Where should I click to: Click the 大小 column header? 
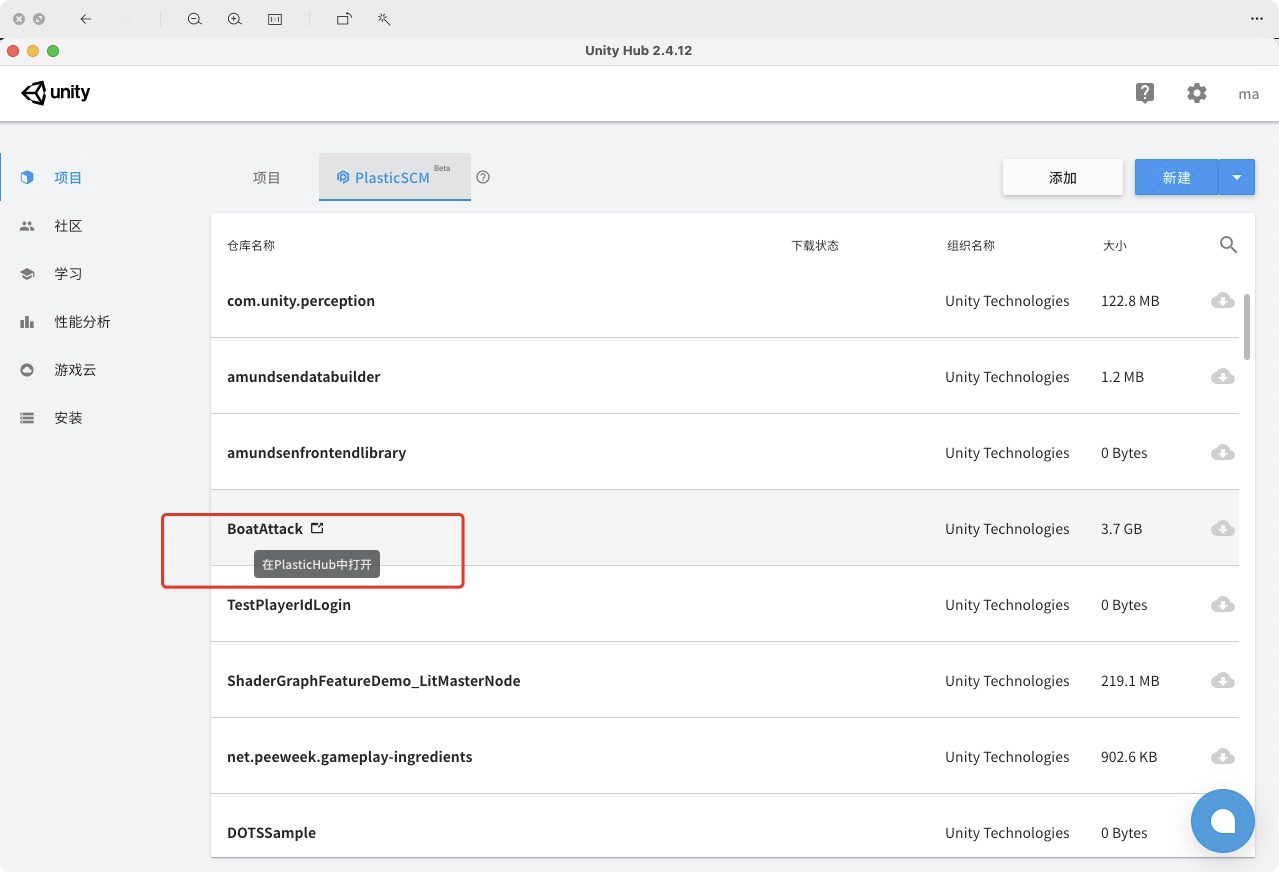click(x=1114, y=245)
